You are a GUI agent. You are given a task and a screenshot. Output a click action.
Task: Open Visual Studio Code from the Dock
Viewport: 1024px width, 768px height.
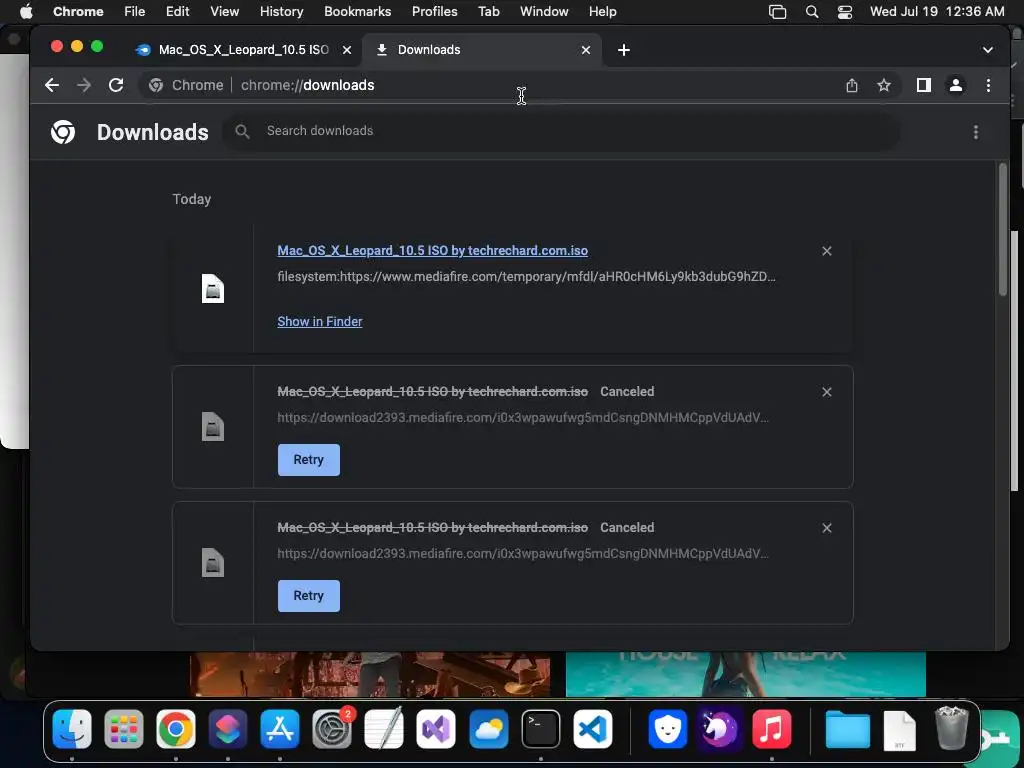[x=593, y=729]
